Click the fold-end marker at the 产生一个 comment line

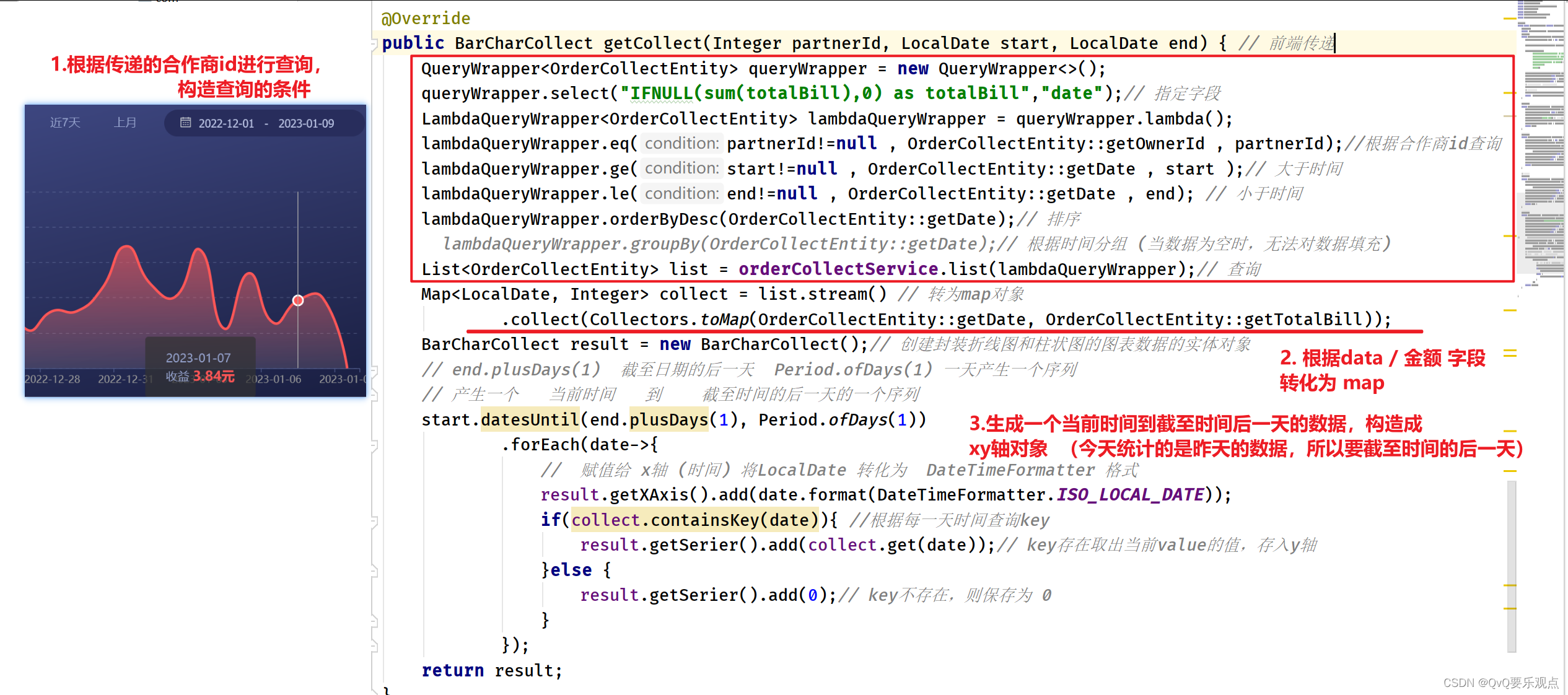[x=374, y=395]
